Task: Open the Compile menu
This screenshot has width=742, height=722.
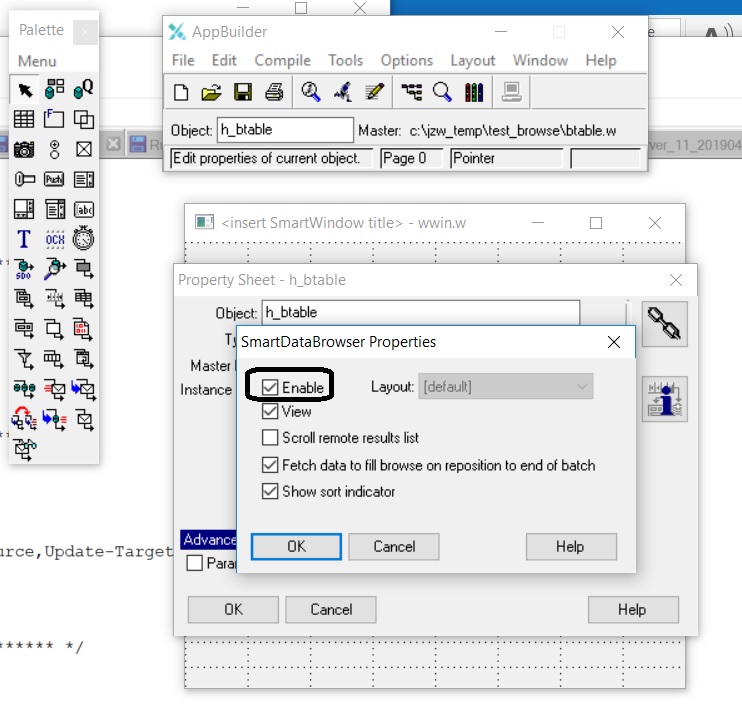Action: coord(283,61)
